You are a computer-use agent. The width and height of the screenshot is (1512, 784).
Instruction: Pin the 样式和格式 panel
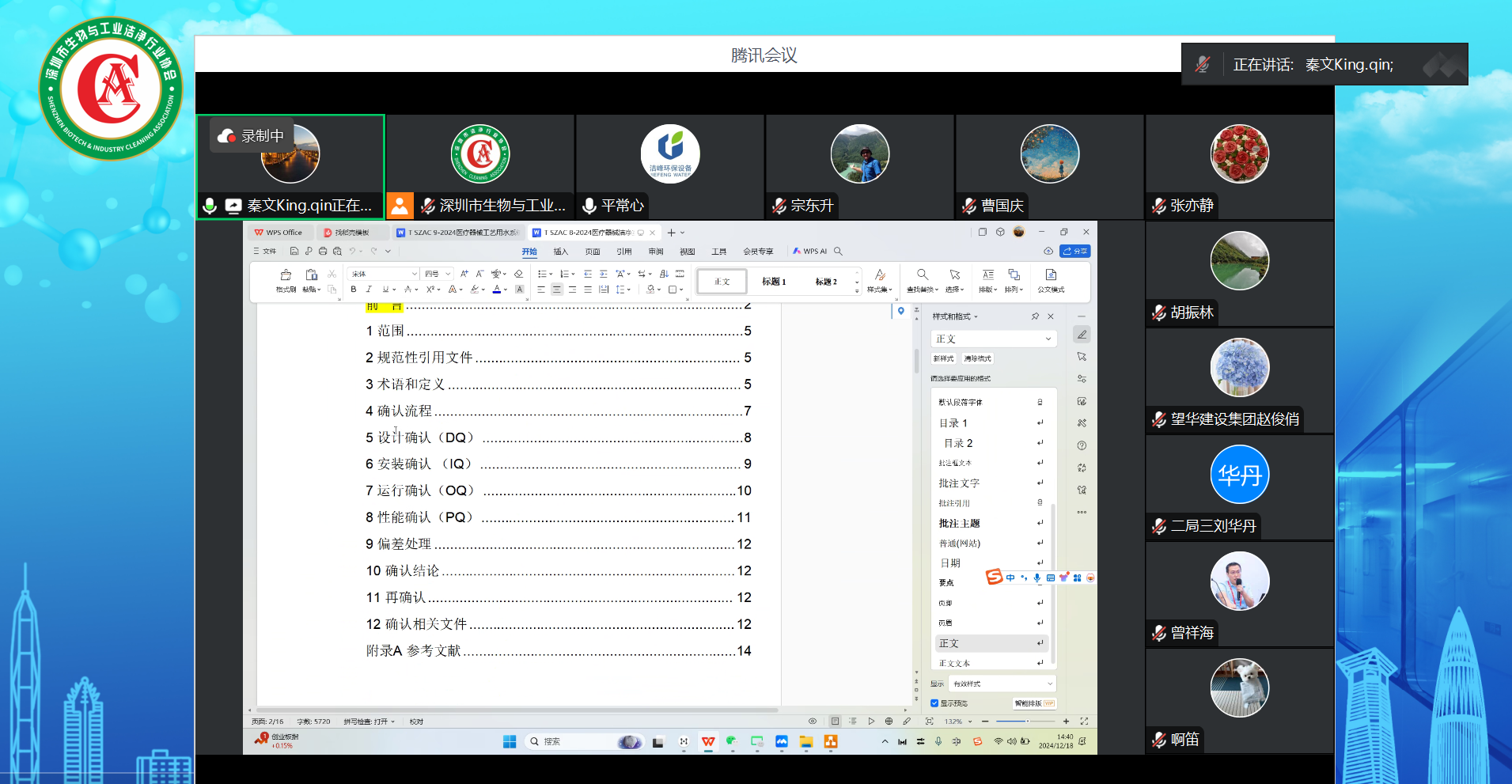1036,316
